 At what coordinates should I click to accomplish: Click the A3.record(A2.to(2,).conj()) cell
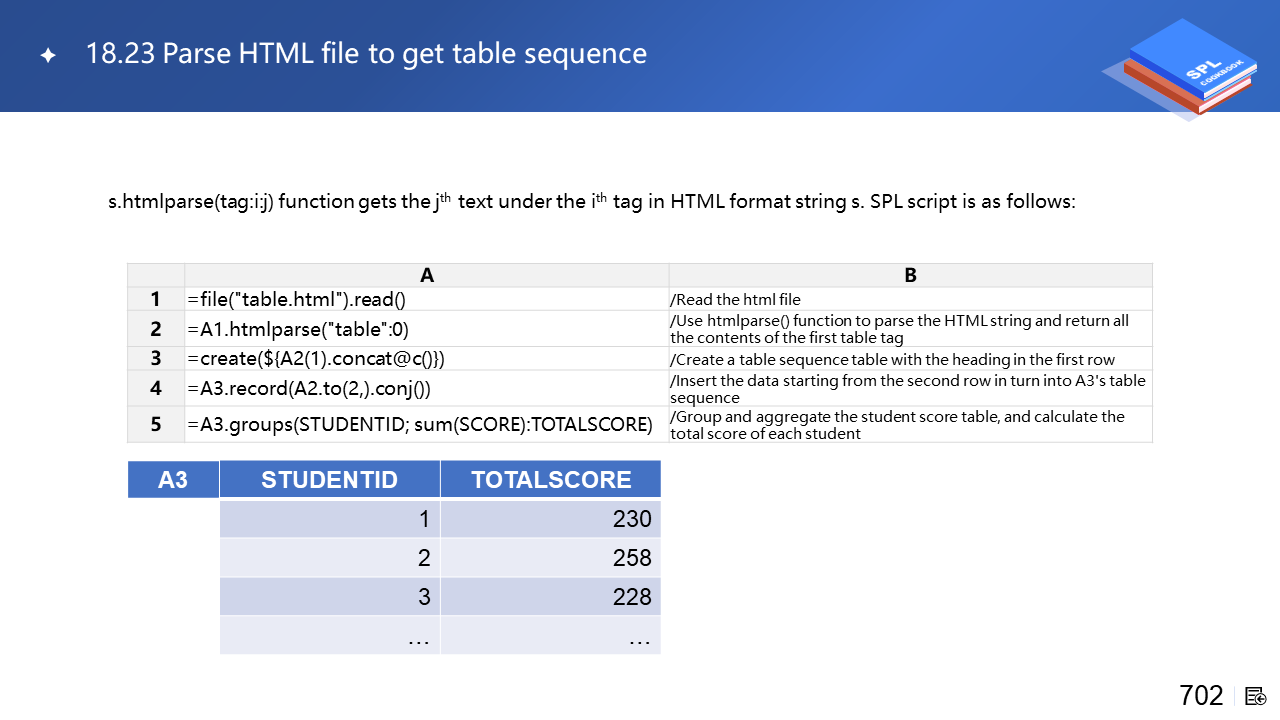315,389
